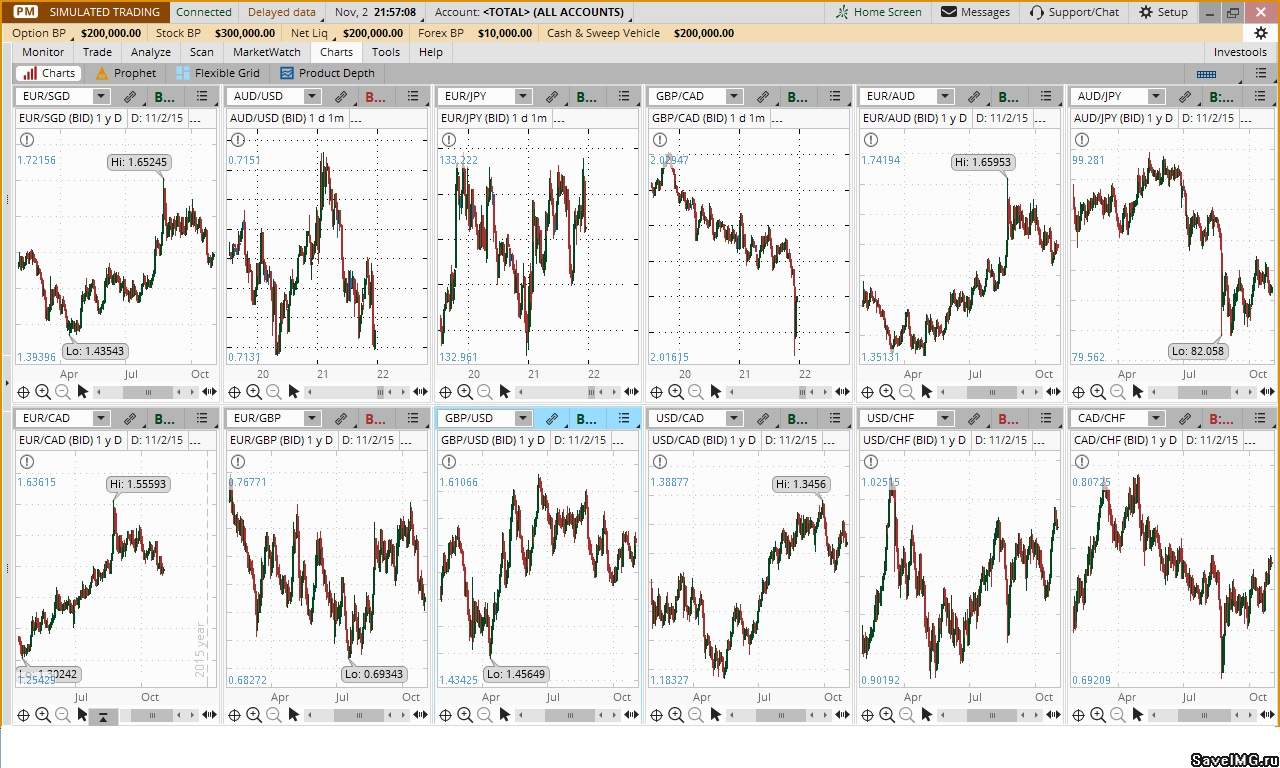
Task: Toggle the pin-to-bottom button under EUR/CAD chart
Action: coord(103,715)
